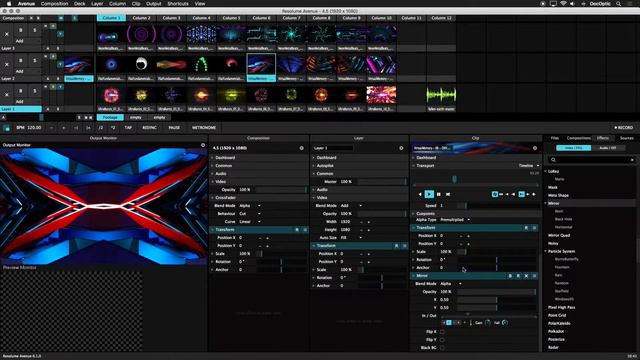Click the search magnifier in Effects panel
This screenshot has height=360, width=640.
pyautogui.click(x=553, y=160)
